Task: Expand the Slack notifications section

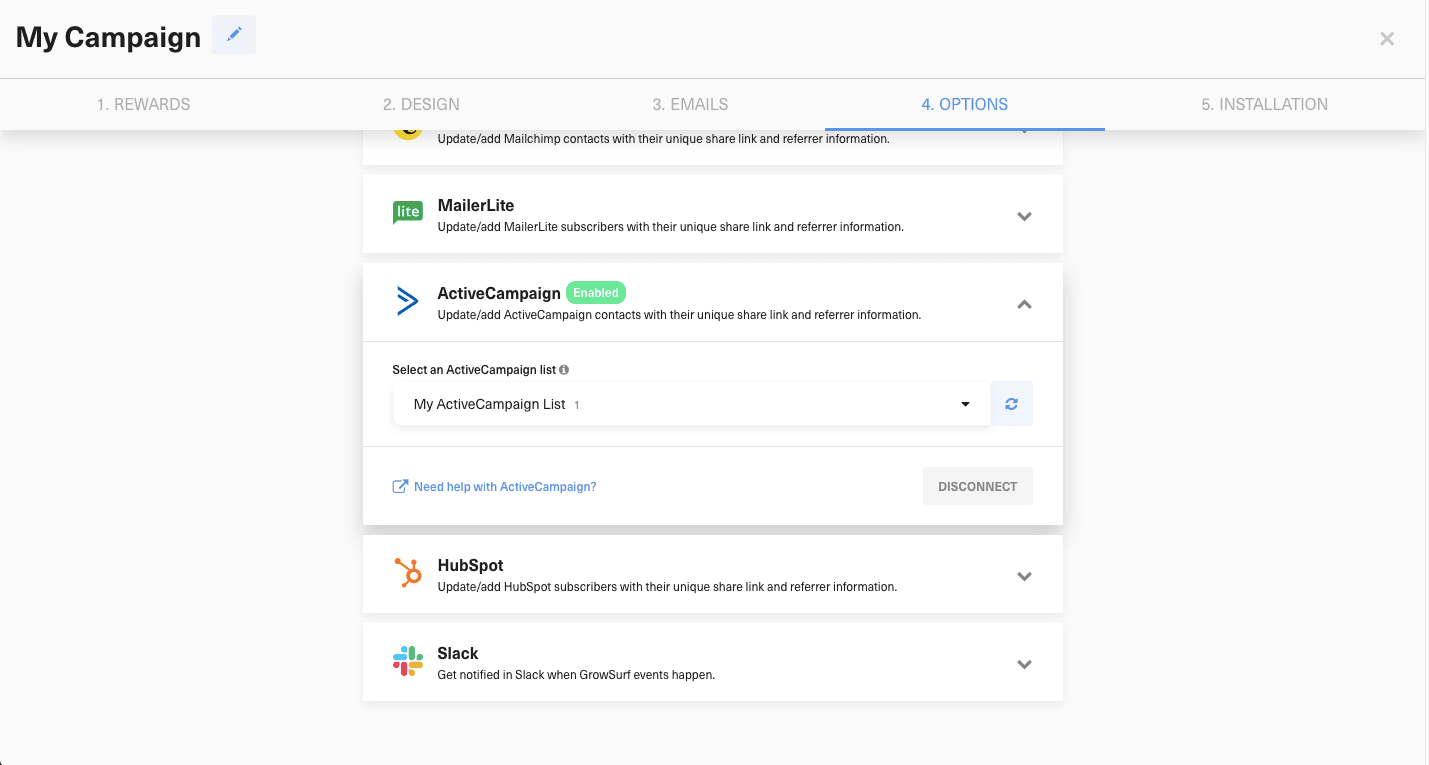Action: (1024, 663)
